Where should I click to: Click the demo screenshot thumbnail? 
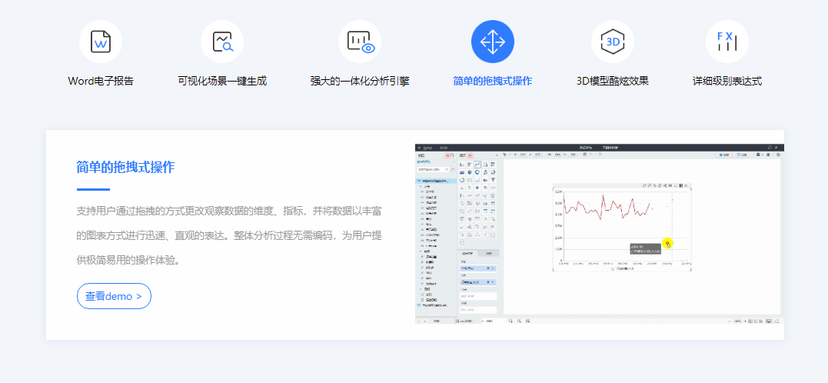click(x=599, y=233)
